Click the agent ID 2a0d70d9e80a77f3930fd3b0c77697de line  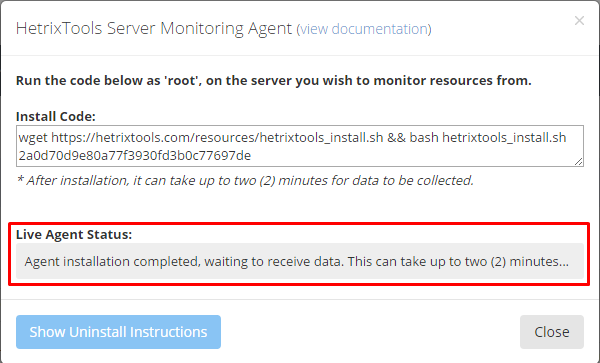click(135, 156)
